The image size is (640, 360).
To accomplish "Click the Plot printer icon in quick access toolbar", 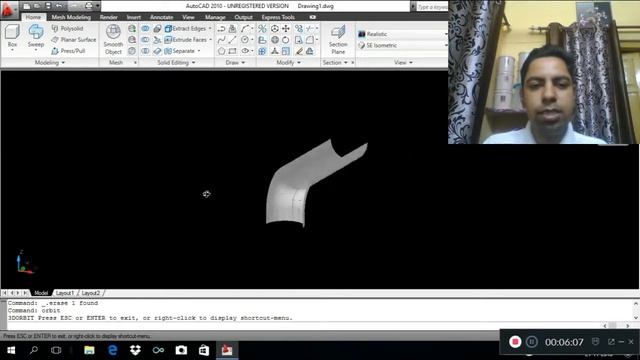I will click(89, 6).
